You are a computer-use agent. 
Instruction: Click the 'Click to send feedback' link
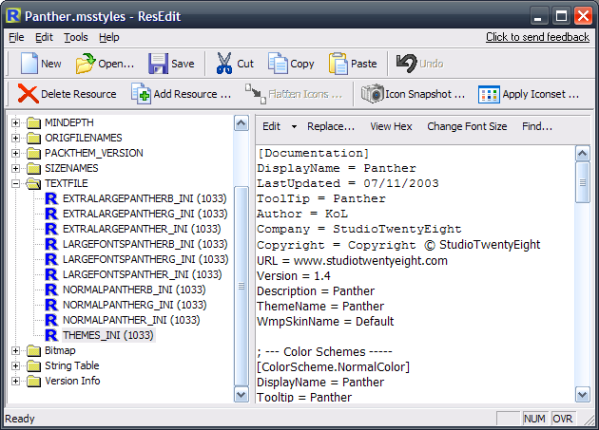point(537,37)
